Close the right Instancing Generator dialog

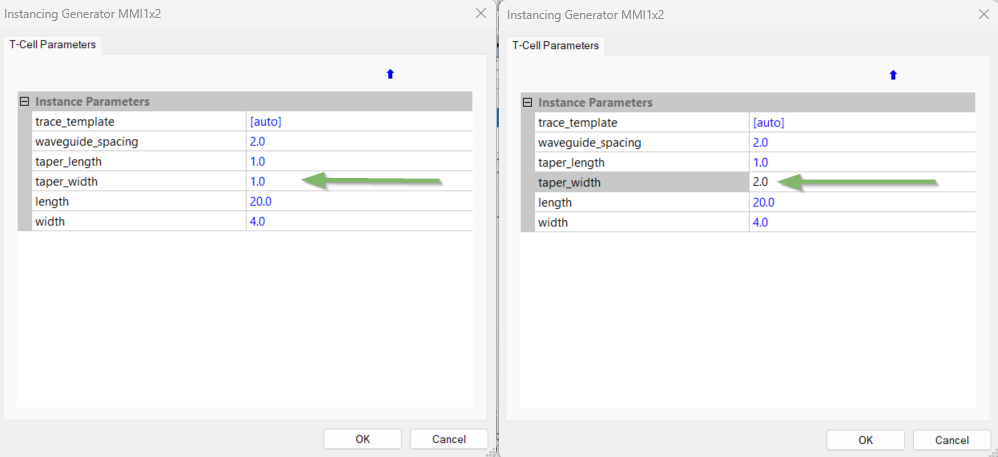click(x=983, y=14)
